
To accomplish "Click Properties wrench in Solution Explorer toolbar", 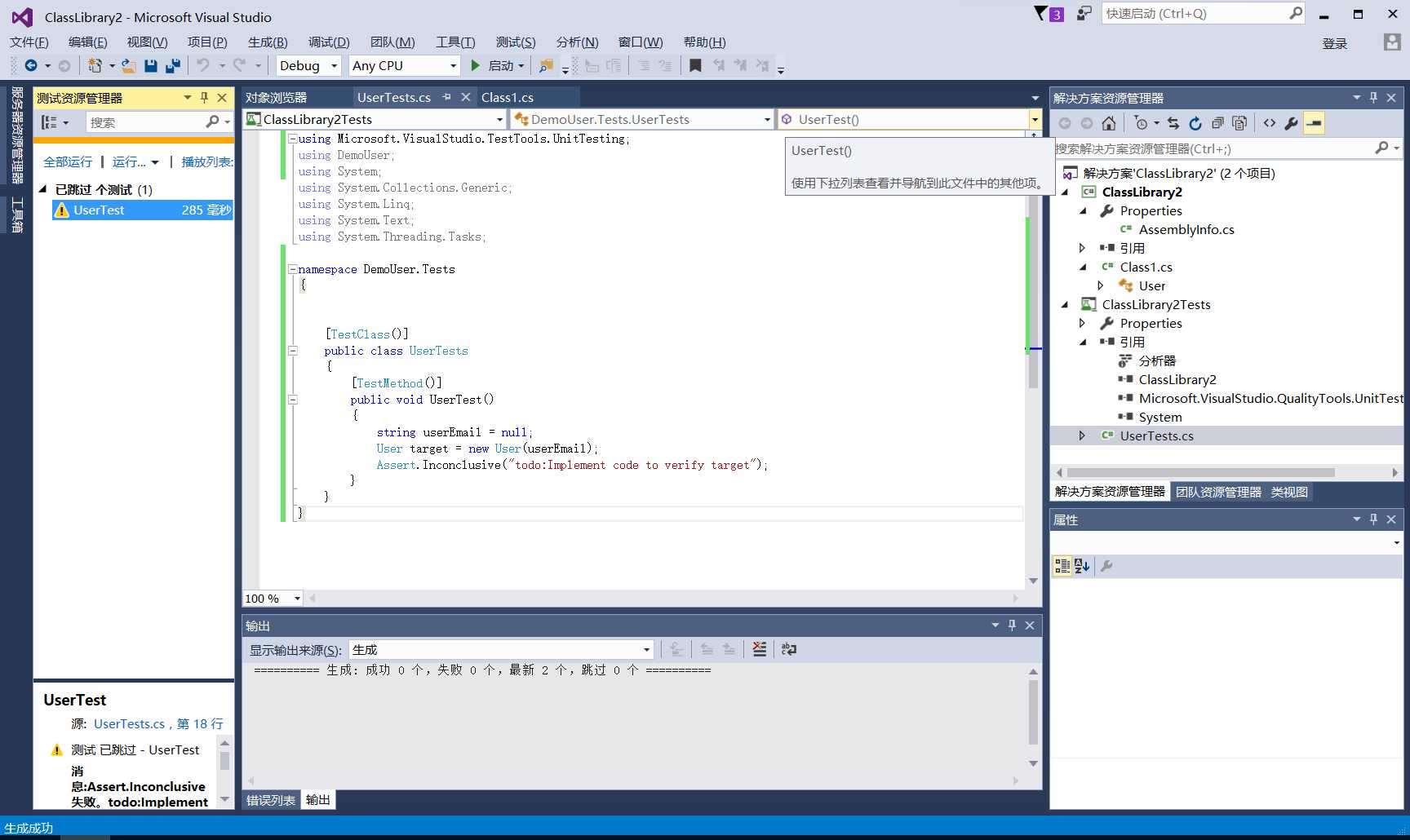I will point(1291,123).
